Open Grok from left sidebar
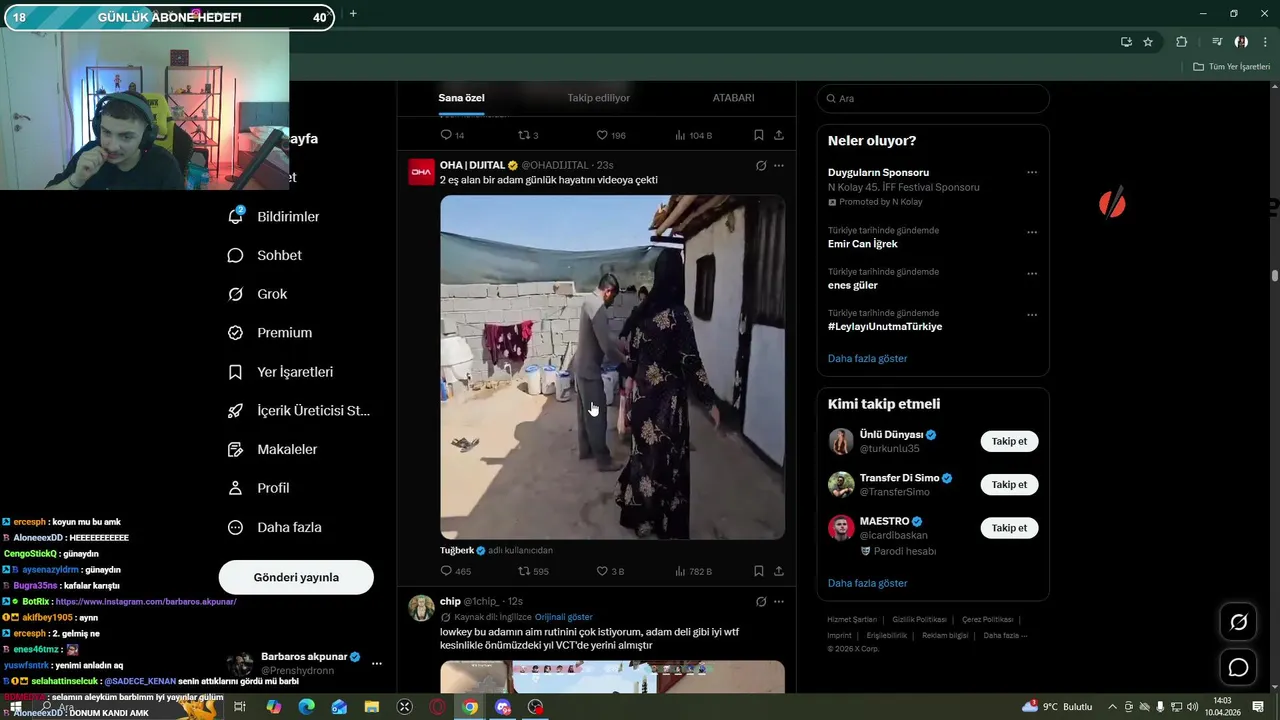This screenshot has height=720, width=1280. click(257, 294)
